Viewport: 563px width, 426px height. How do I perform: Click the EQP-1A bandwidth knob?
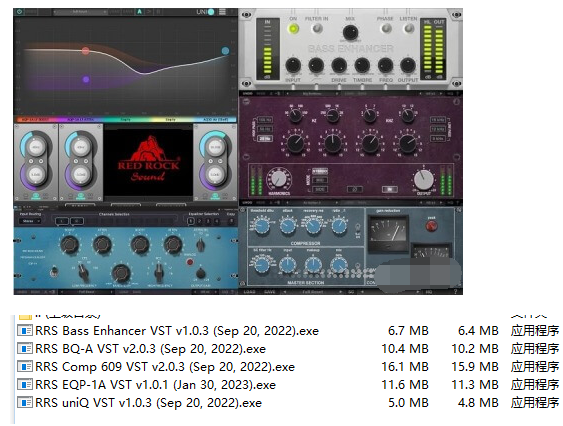[121, 273]
